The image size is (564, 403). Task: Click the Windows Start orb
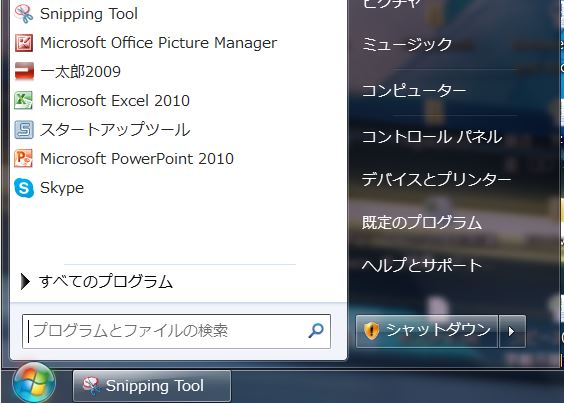pyautogui.click(x=34, y=383)
